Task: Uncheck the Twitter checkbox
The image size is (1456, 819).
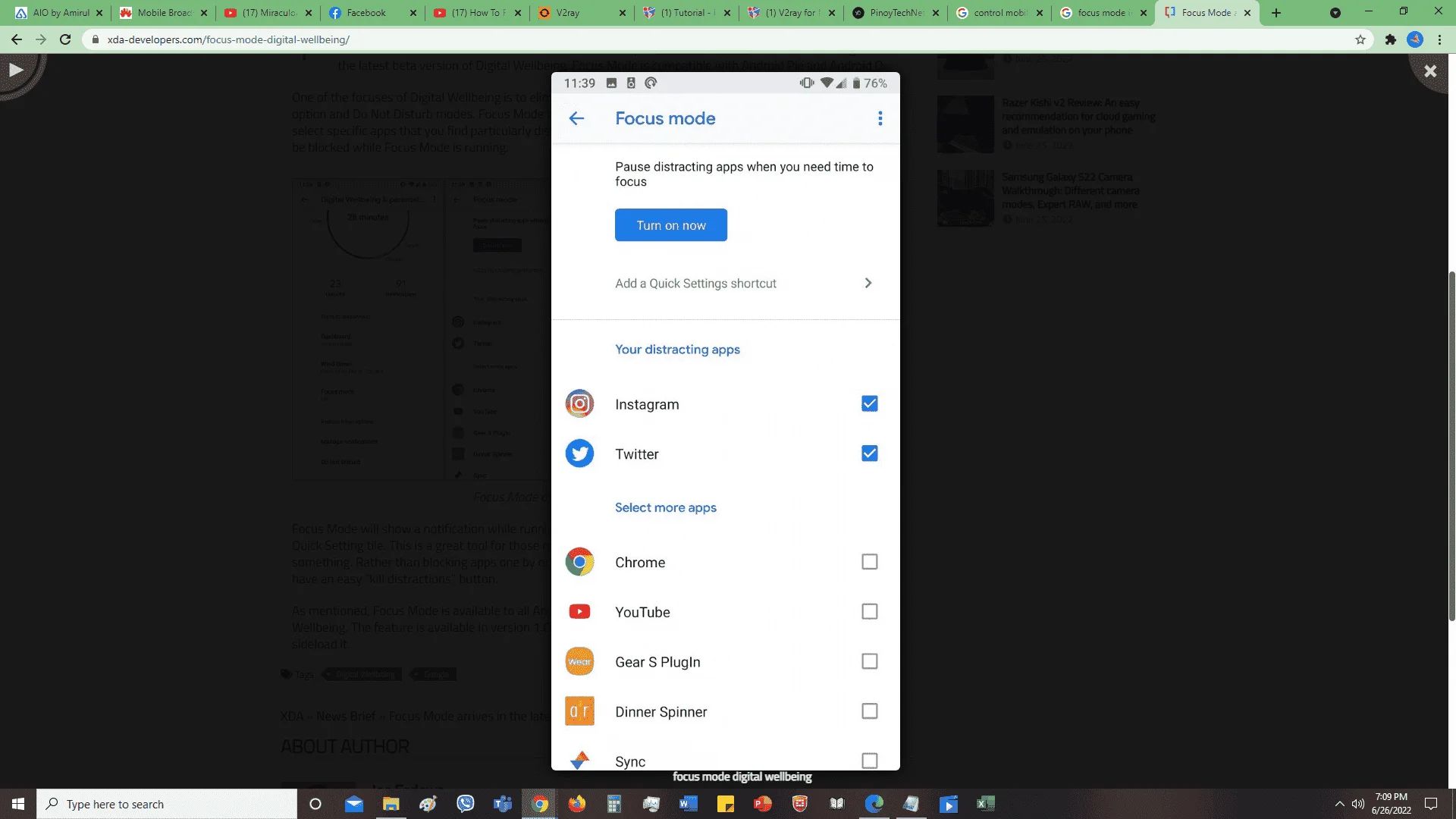Action: click(870, 453)
